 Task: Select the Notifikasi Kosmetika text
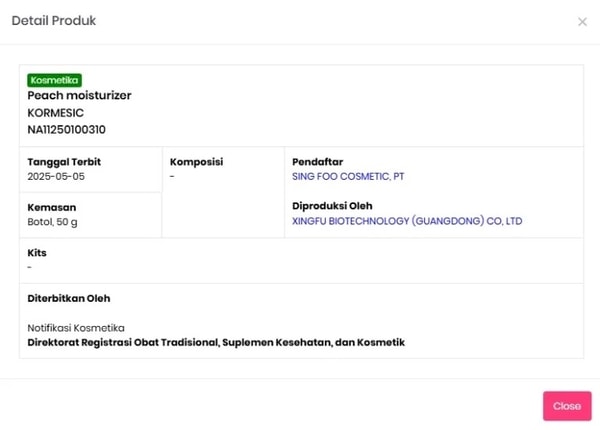[x=76, y=328]
